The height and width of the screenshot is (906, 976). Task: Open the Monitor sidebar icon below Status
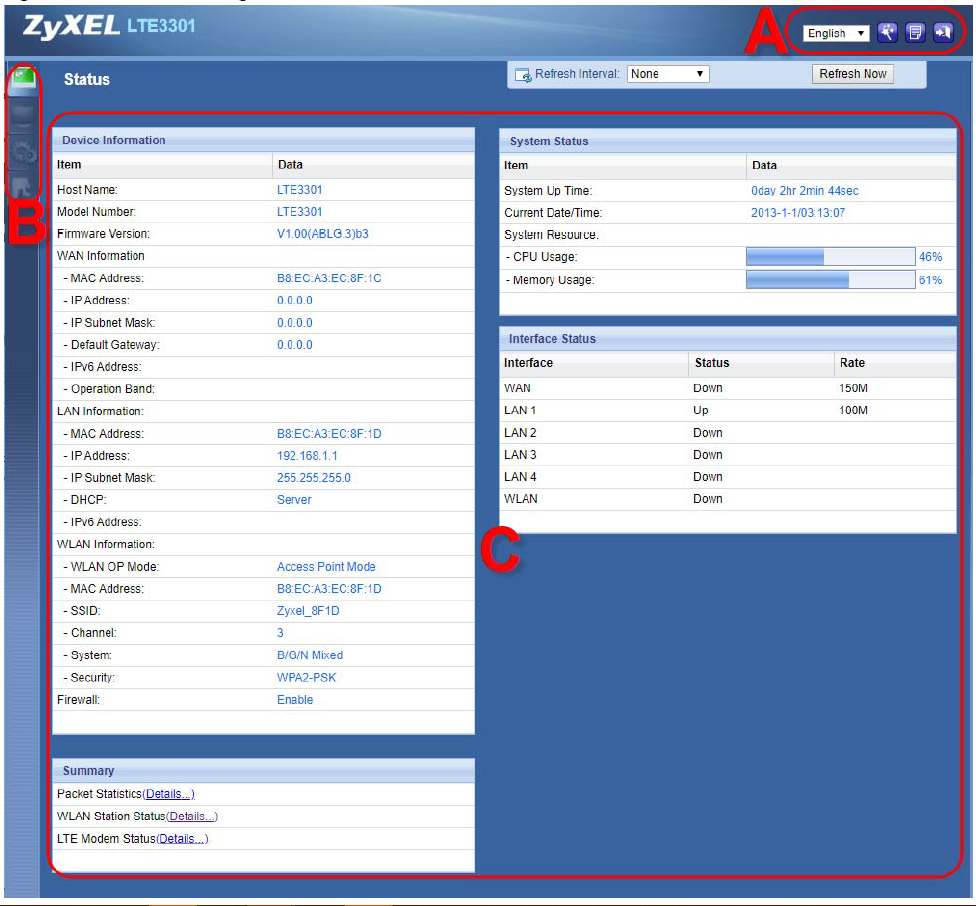tap(24, 116)
